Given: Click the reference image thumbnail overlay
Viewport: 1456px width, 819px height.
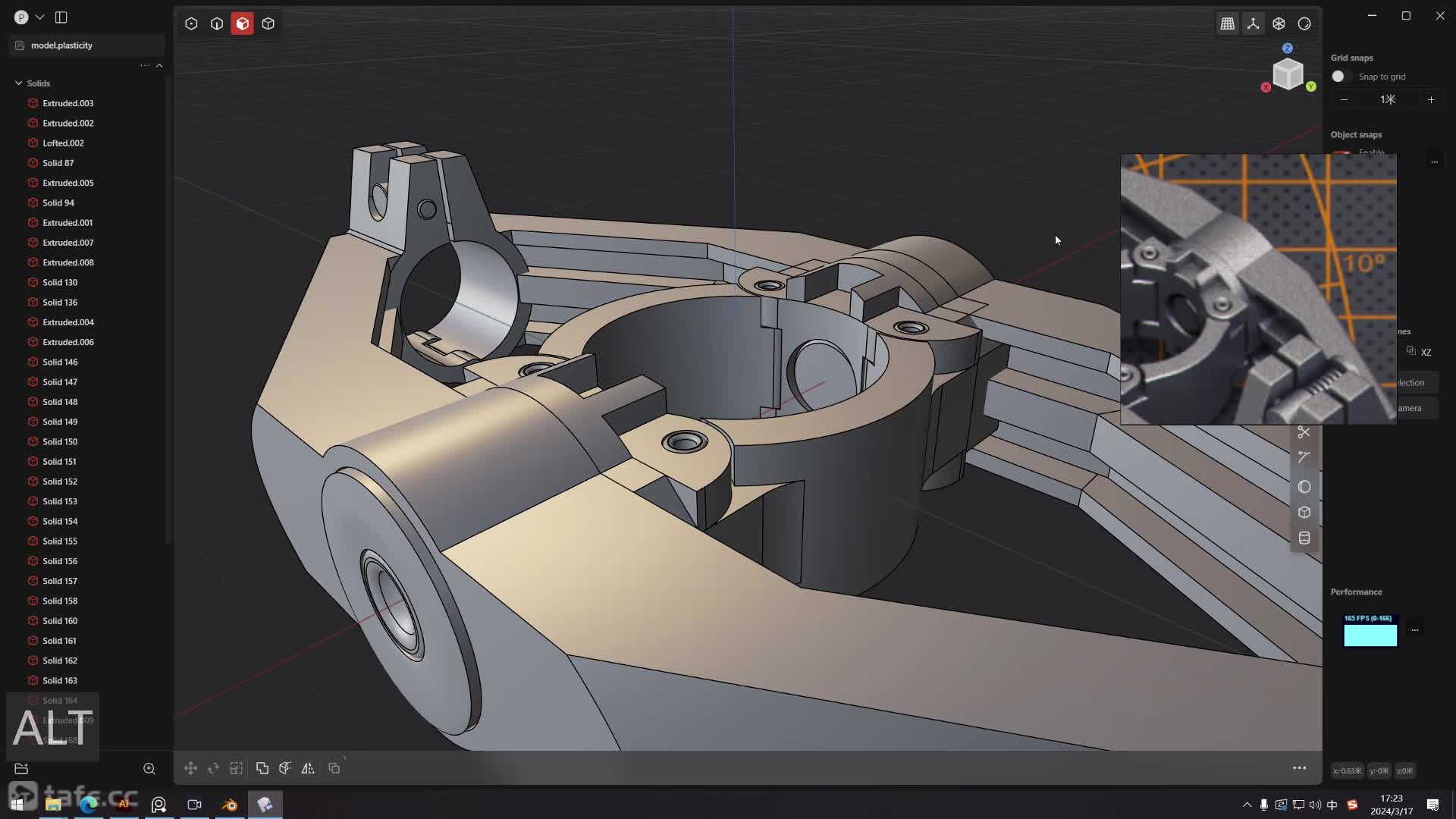Looking at the screenshot, I should point(1258,289).
